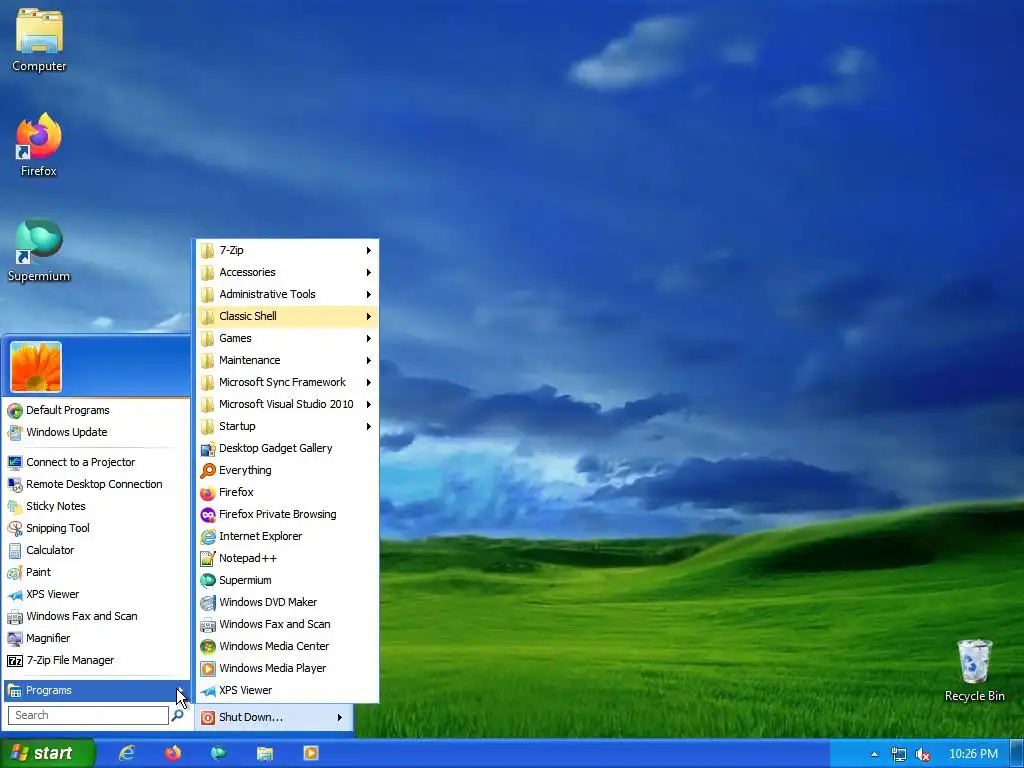Click the search magnifier icon

(x=177, y=715)
